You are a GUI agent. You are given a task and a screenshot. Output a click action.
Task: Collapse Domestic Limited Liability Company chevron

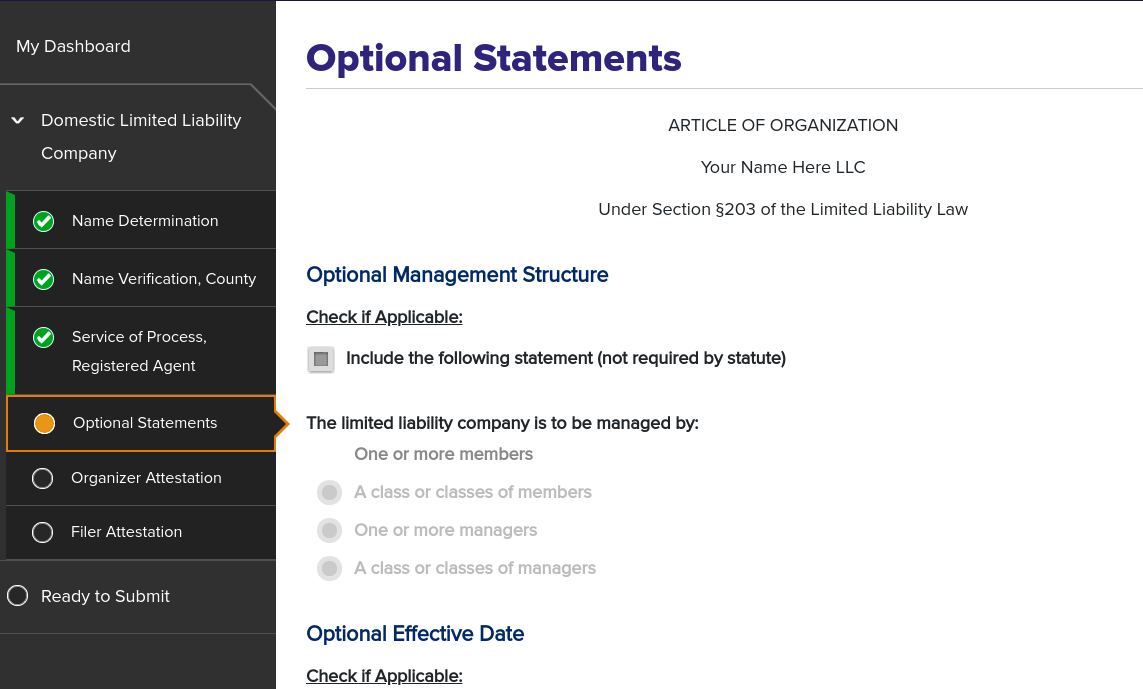(x=17, y=120)
